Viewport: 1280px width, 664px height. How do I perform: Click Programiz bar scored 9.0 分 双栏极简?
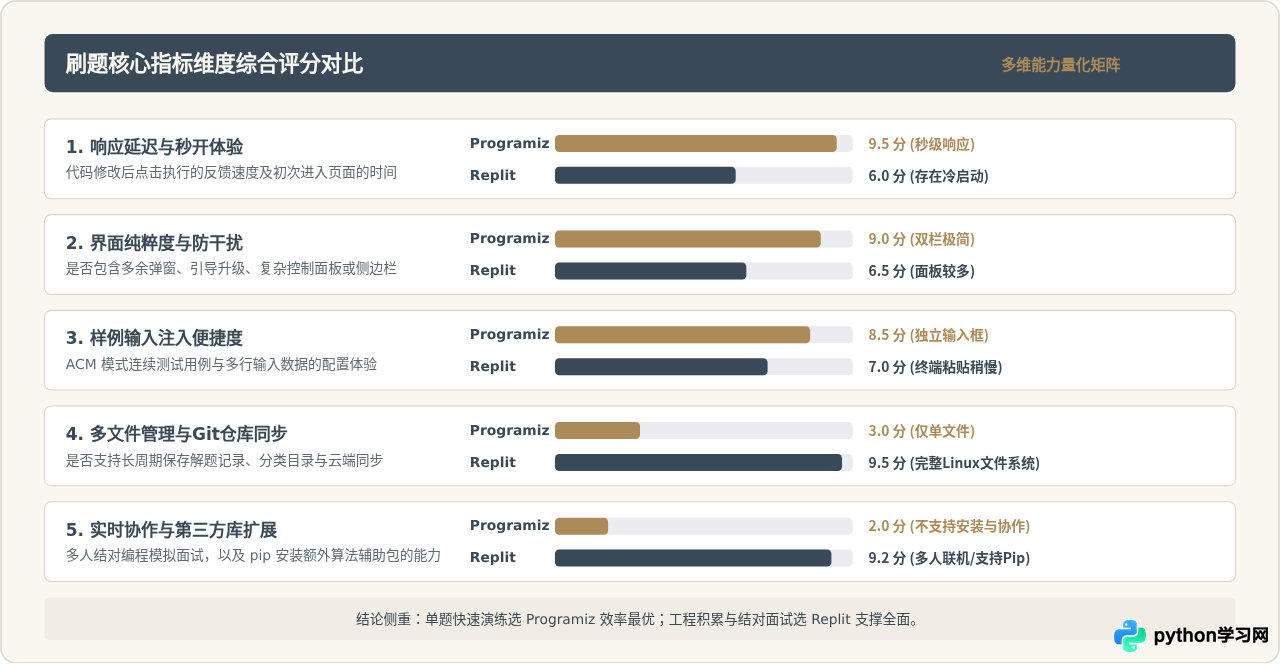(x=688, y=239)
